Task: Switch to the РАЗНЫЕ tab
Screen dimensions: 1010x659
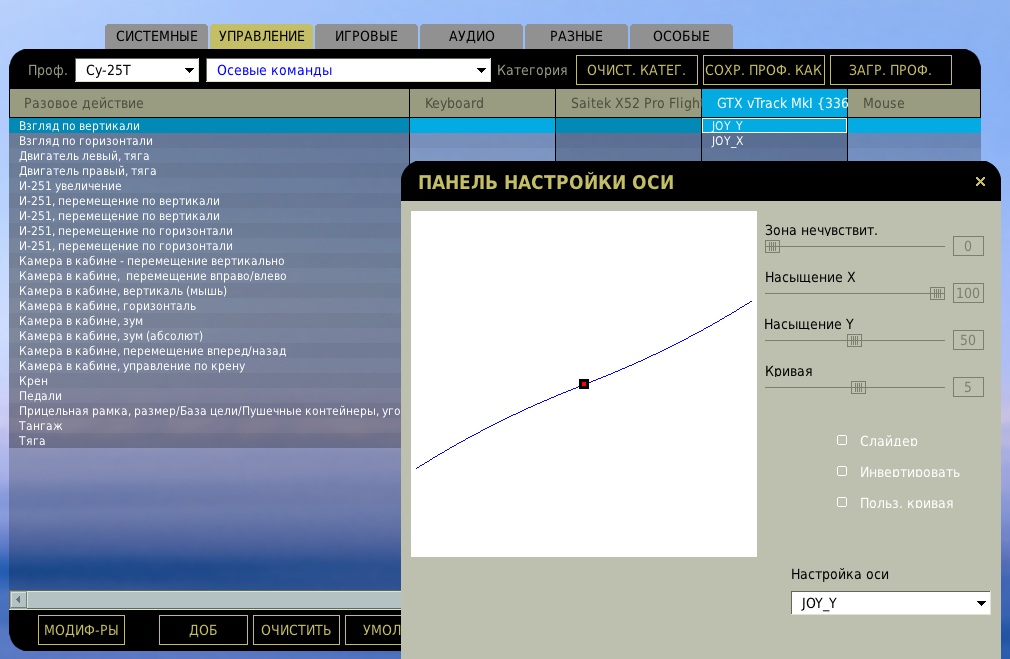Action: tap(576, 36)
